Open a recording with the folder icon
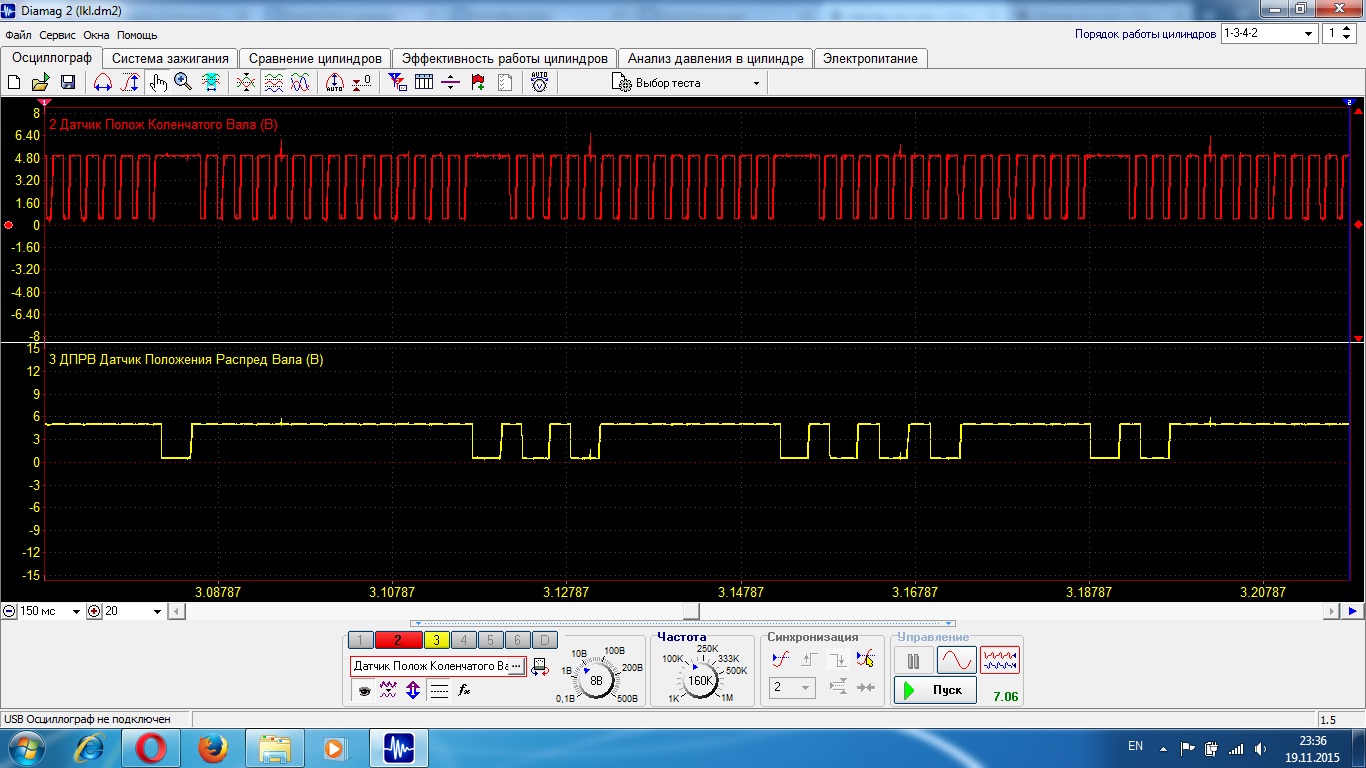 coord(41,83)
